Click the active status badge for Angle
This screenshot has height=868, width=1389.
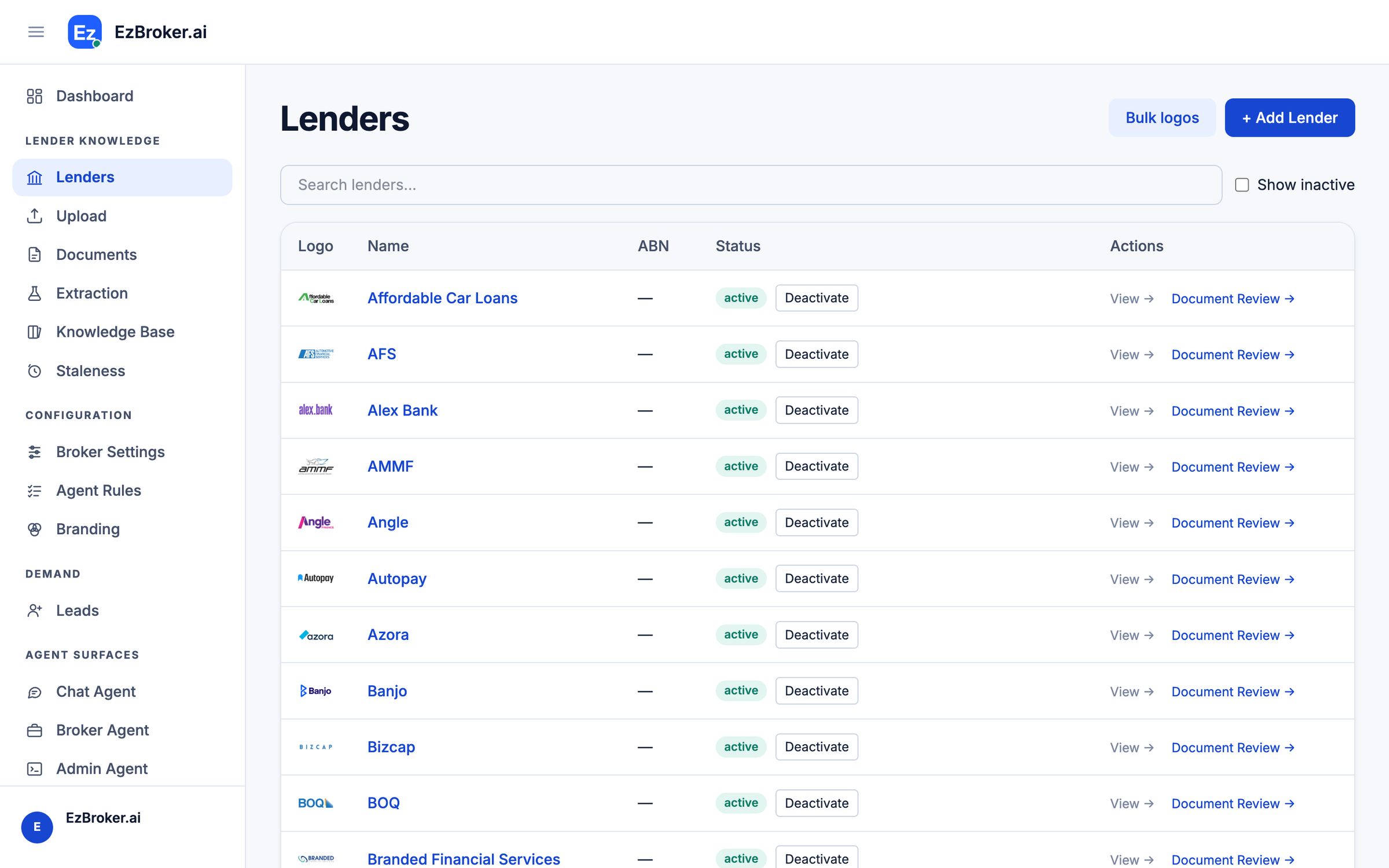741,523
